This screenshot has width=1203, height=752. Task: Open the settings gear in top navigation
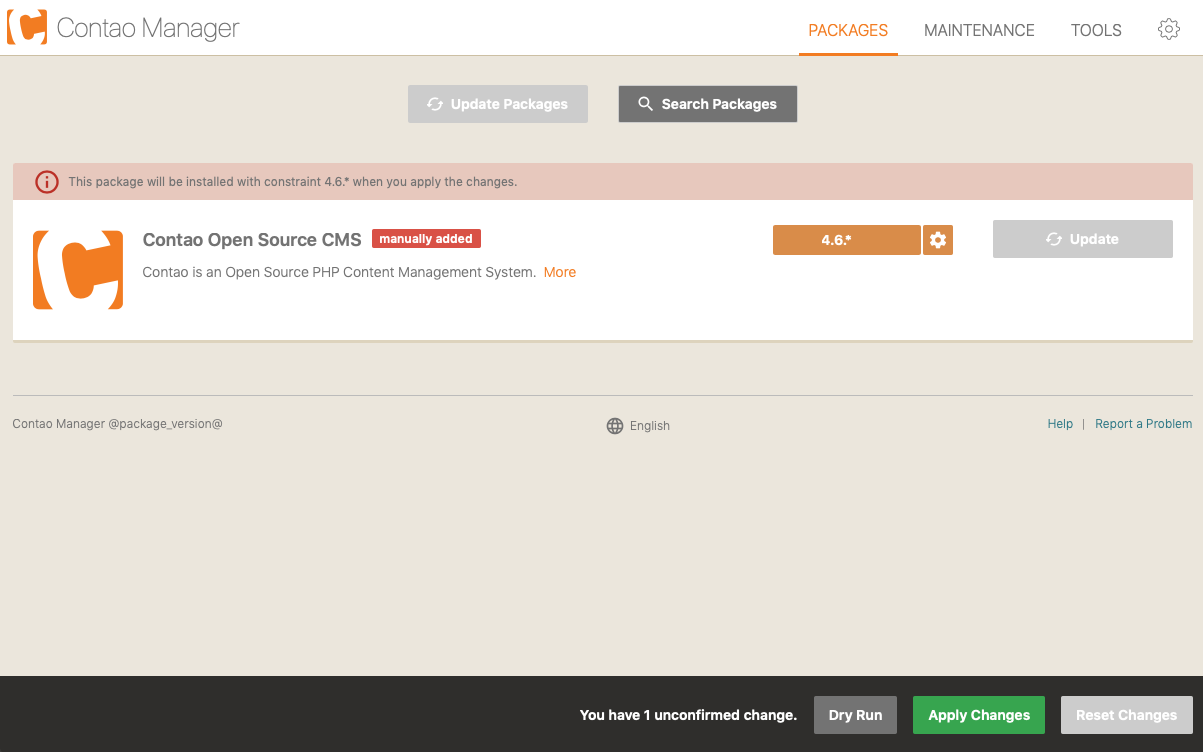[1168, 30]
